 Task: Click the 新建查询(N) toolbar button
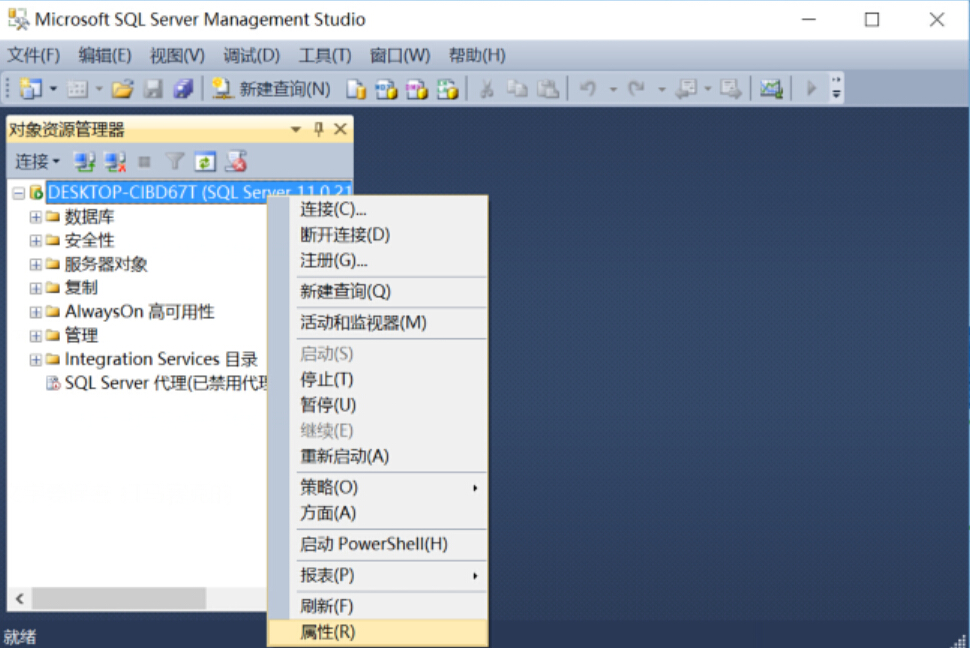click(271, 89)
